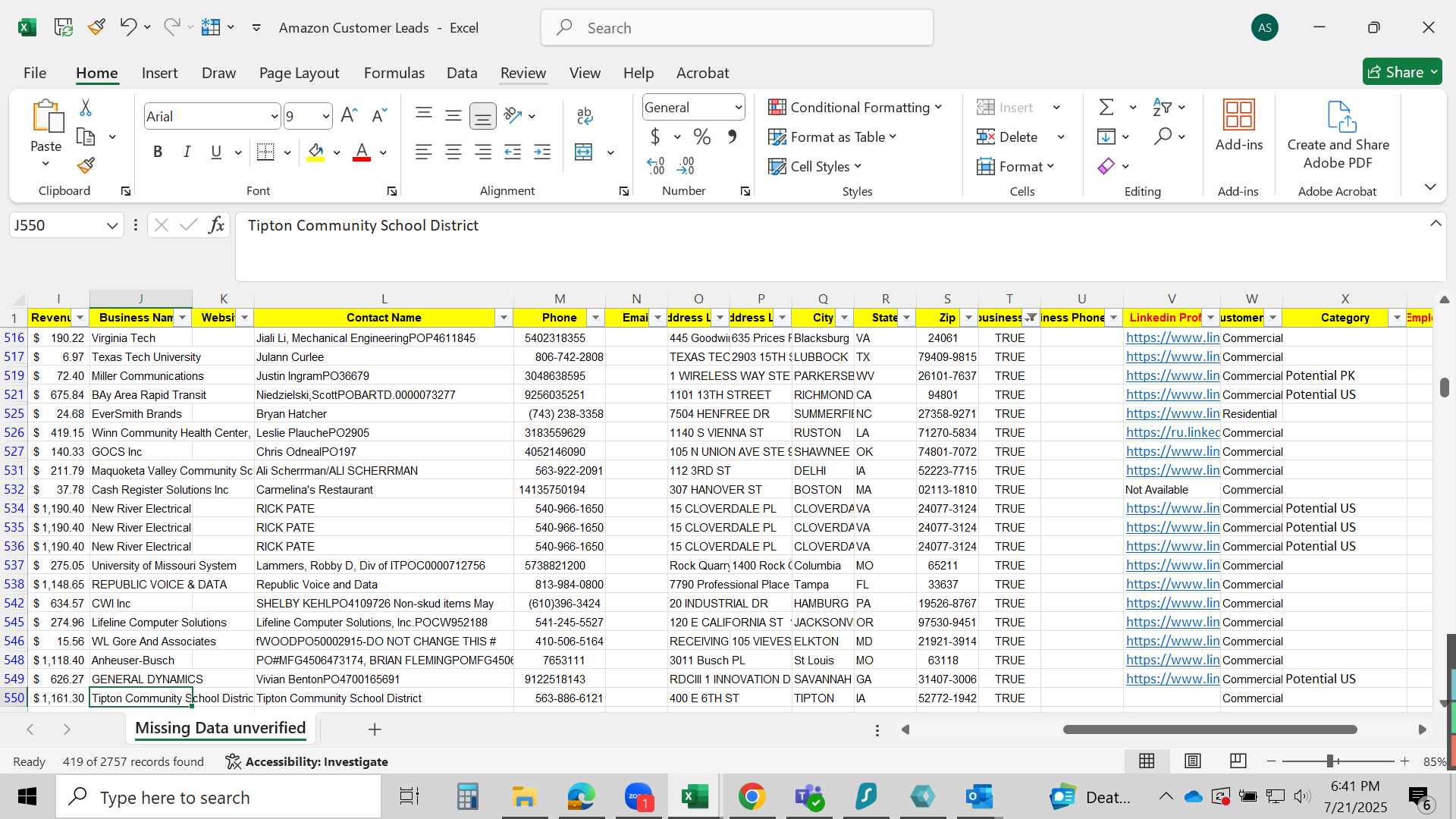
Task: Open filter dropdown on Contact Name column
Action: (504, 318)
